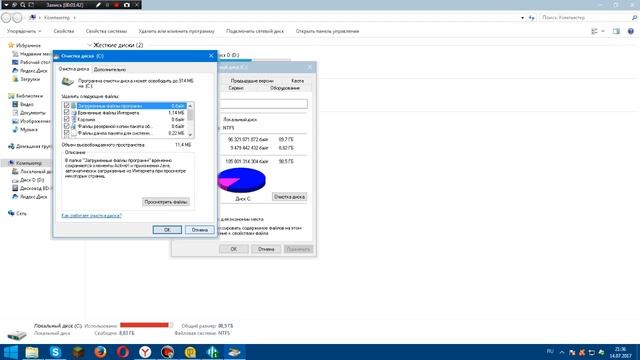The image size is (640, 360).
Task: Open Предыдущие версии tab in properties
Action: (252, 81)
